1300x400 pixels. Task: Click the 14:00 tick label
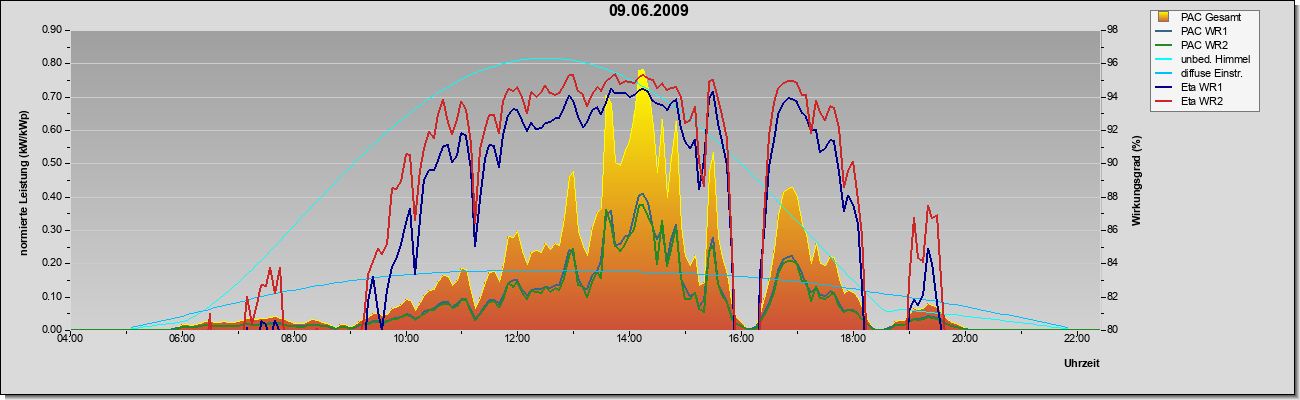(x=628, y=341)
